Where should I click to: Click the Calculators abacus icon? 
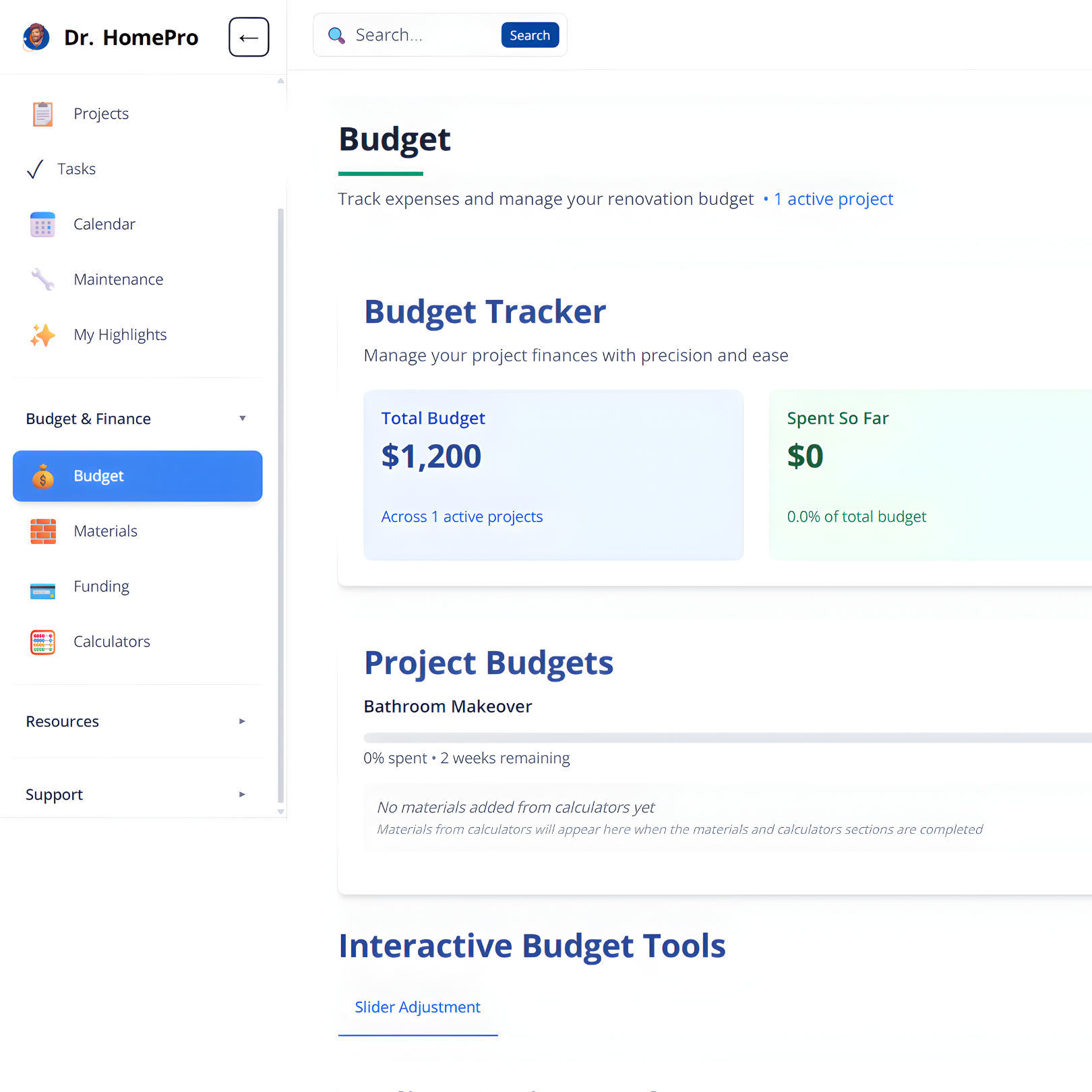tap(42, 642)
